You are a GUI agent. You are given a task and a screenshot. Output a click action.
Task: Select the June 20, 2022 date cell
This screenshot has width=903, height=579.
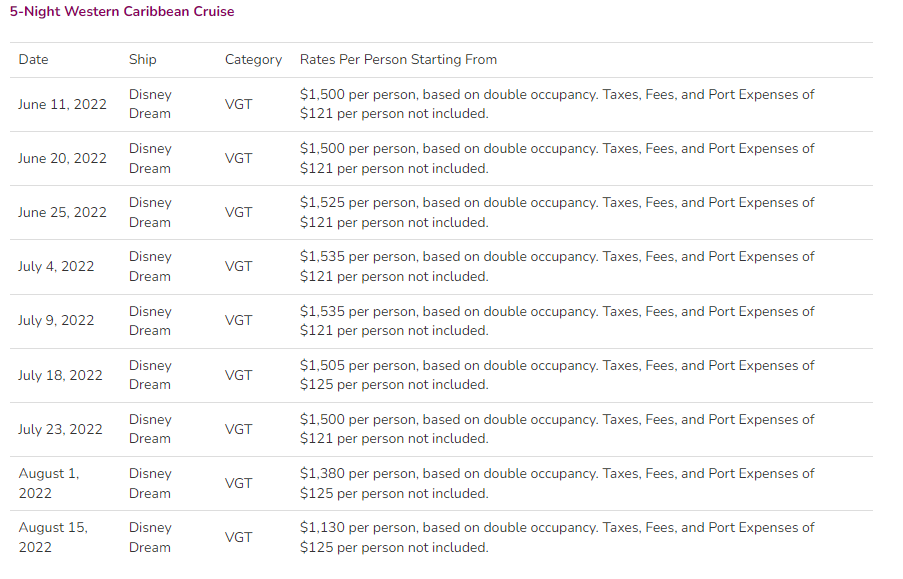pyautogui.click(x=62, y=158)
